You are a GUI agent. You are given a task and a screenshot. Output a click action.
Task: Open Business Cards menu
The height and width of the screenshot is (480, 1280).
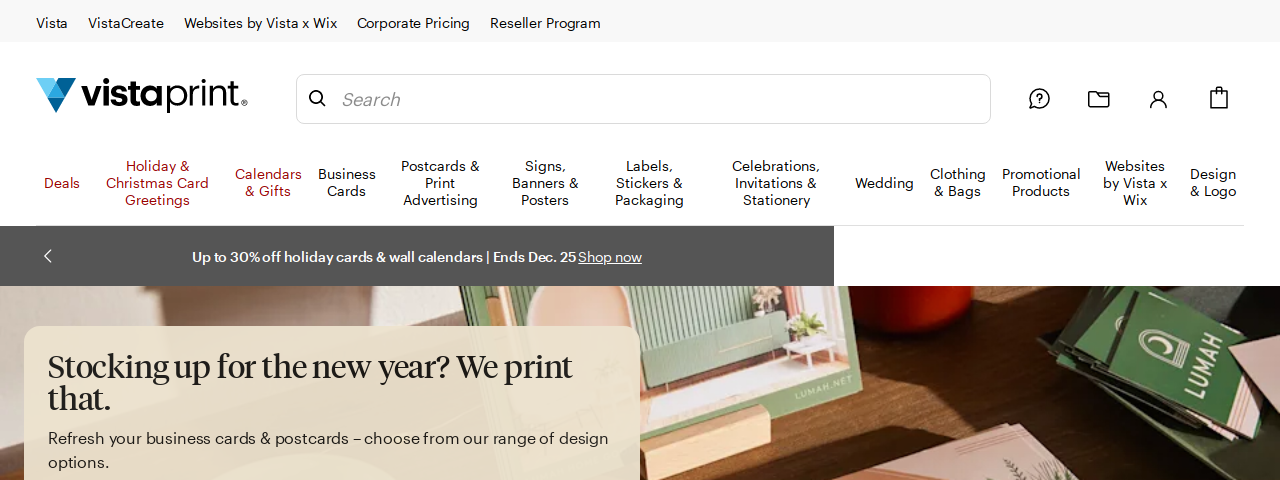(347, 183)
